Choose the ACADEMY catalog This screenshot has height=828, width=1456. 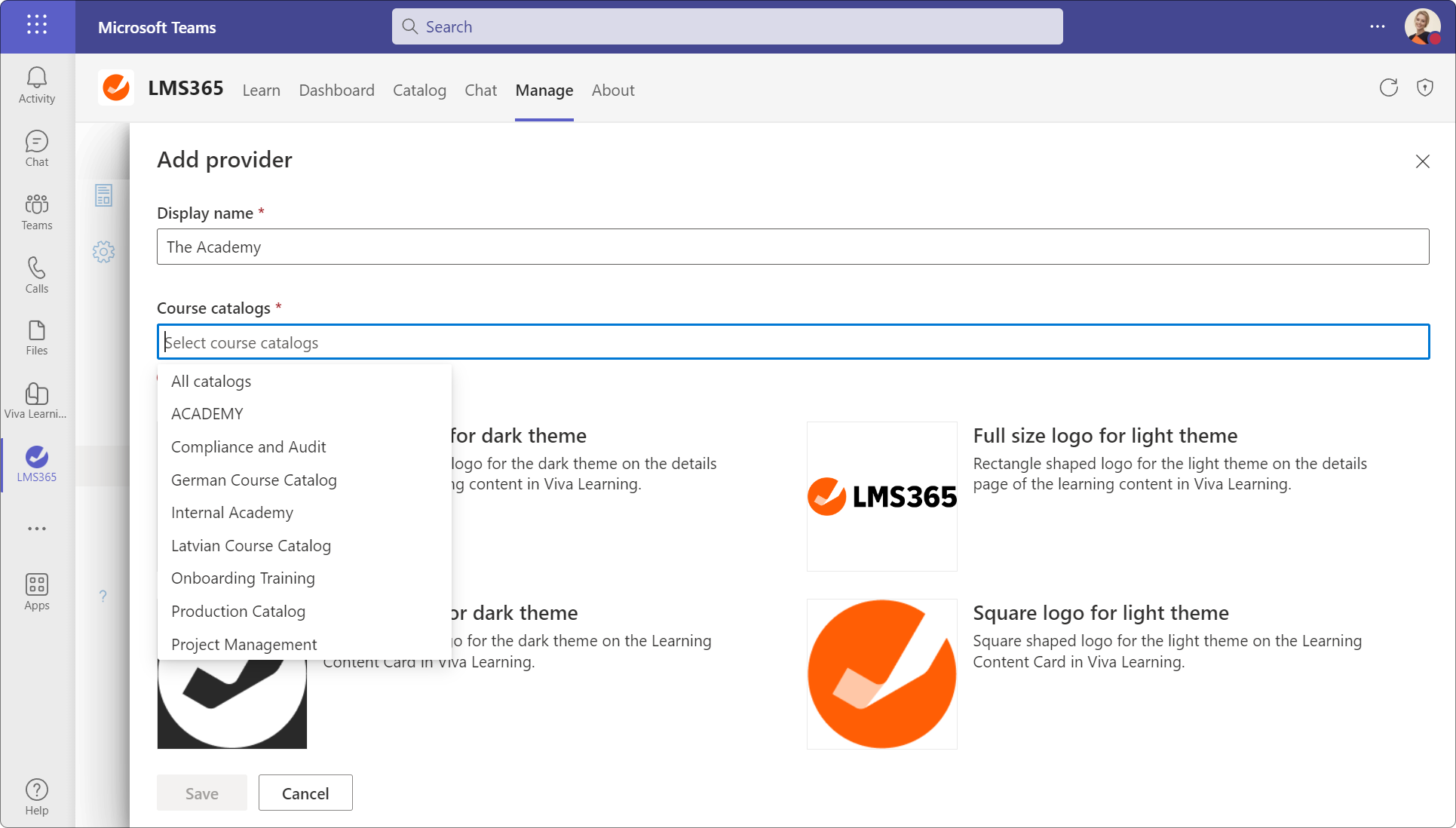coord(305,414)
